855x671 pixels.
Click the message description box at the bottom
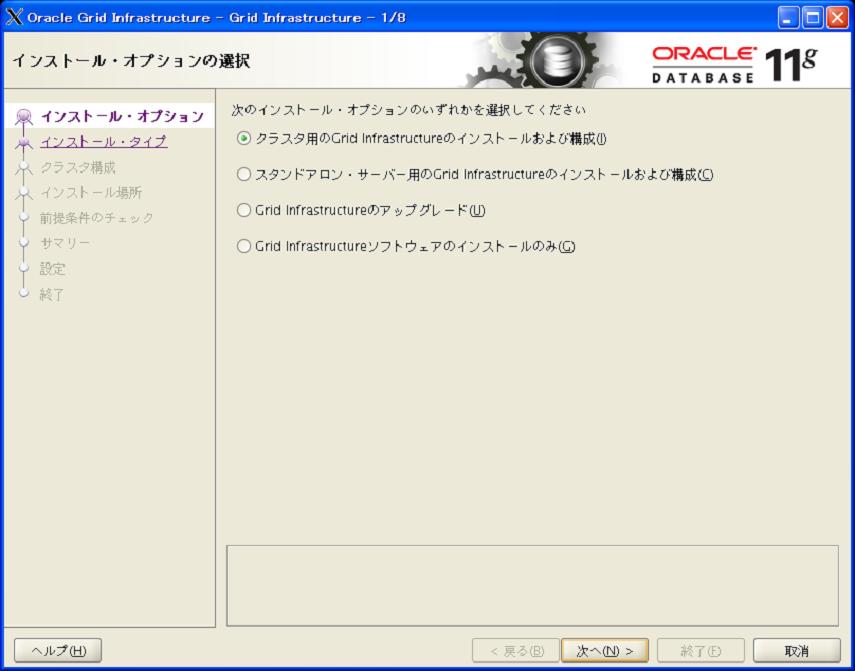[x=532, y=585]
